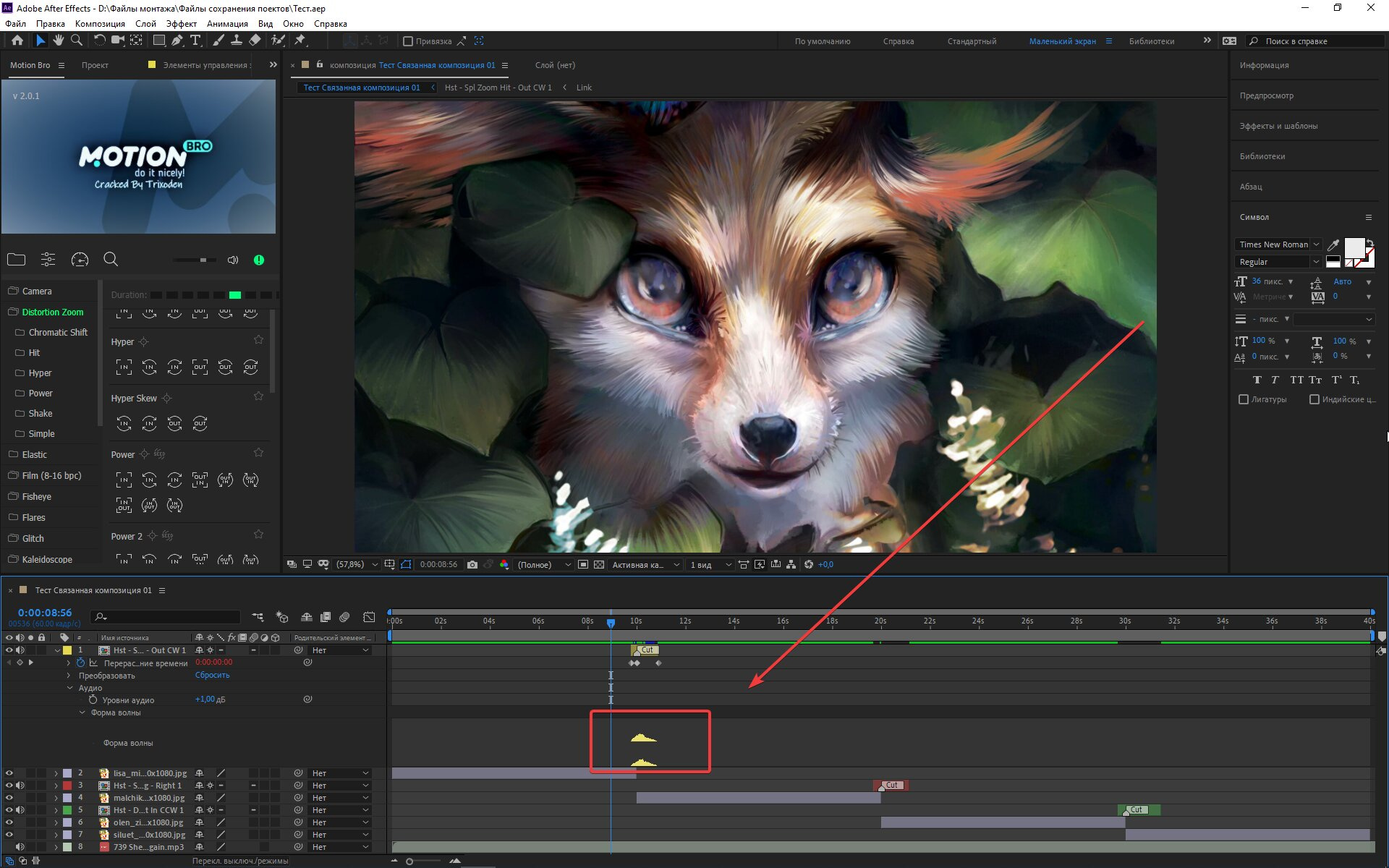Select the Clone Stamp tool
The width and height of the screenshot is (1389, 868).
[236, 41]
